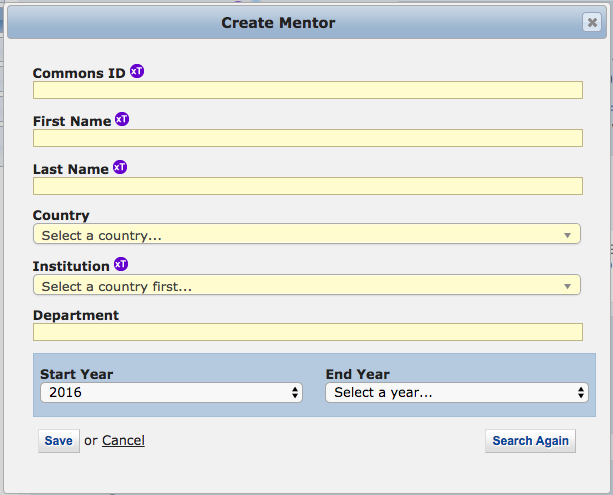Click the xT icon beside Commons ID
This screenshot has height=495, width=613.
(137, 72)
